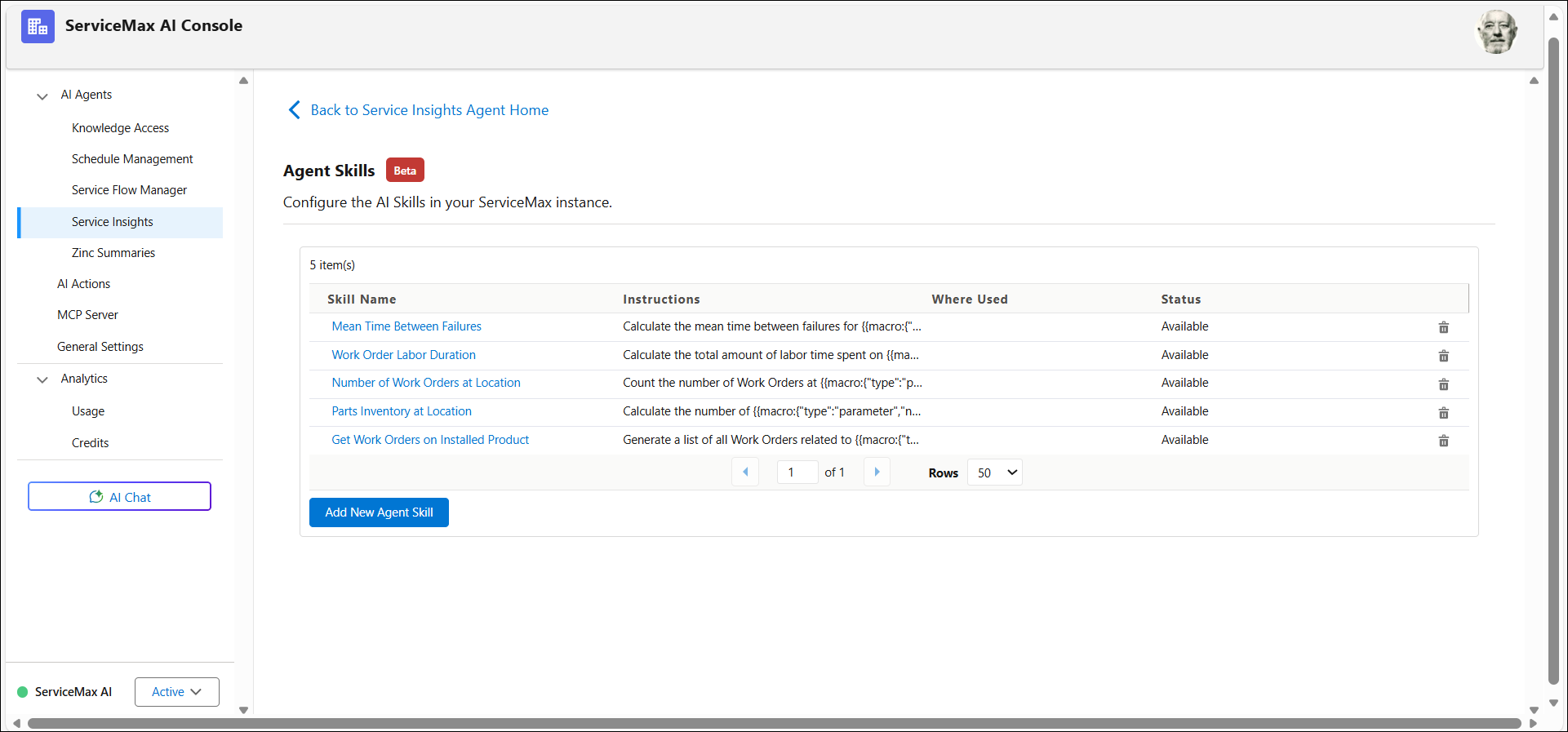Viewport: 1568px width, 732px height.
Task: Click the page vertical scrollbar
Action: (1553, 359)
